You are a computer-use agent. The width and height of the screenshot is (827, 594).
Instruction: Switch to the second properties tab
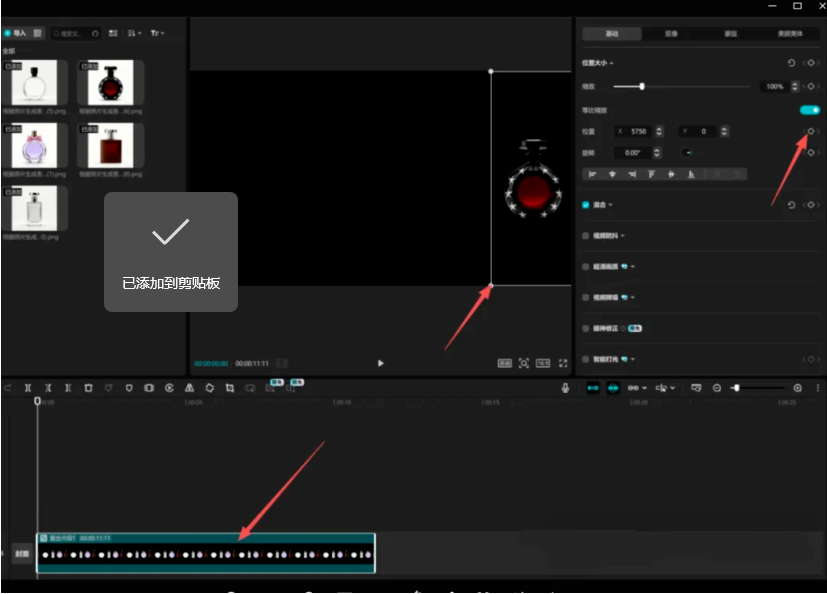pos(671,33)
